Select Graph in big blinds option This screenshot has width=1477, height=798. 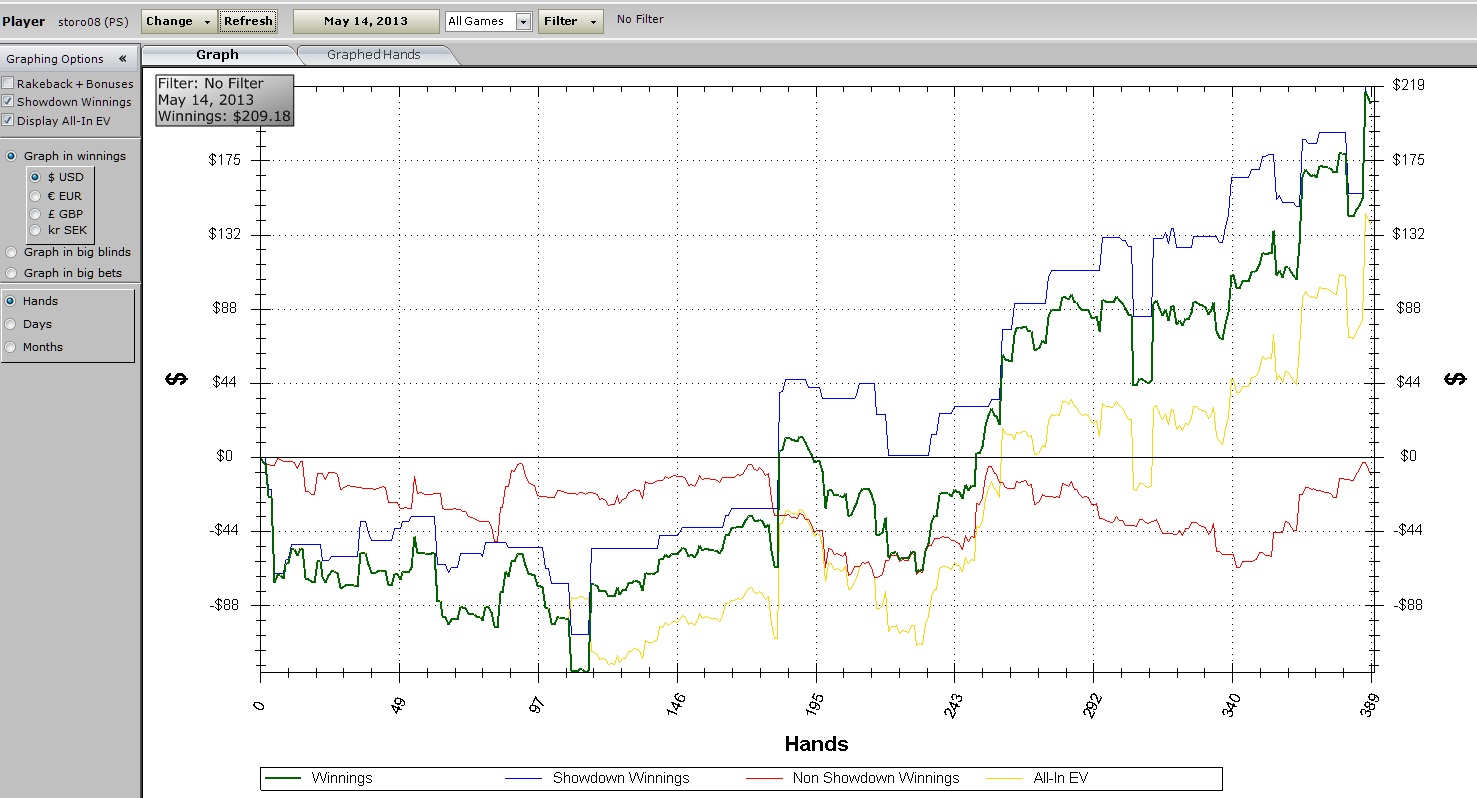(x=12, y=252)
